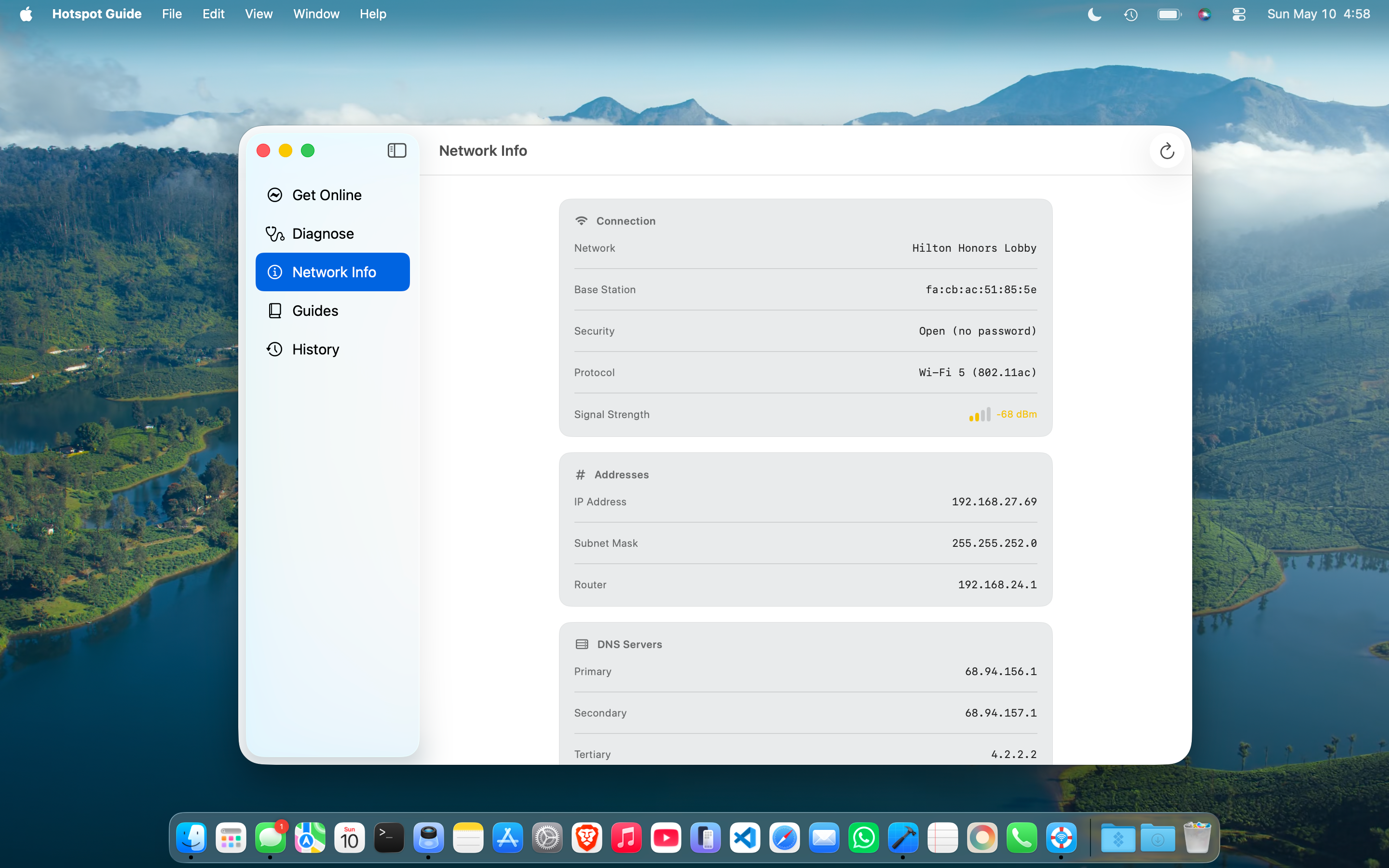
Task: Activate Siri from the menu bar
Action: coord(1204,14)
